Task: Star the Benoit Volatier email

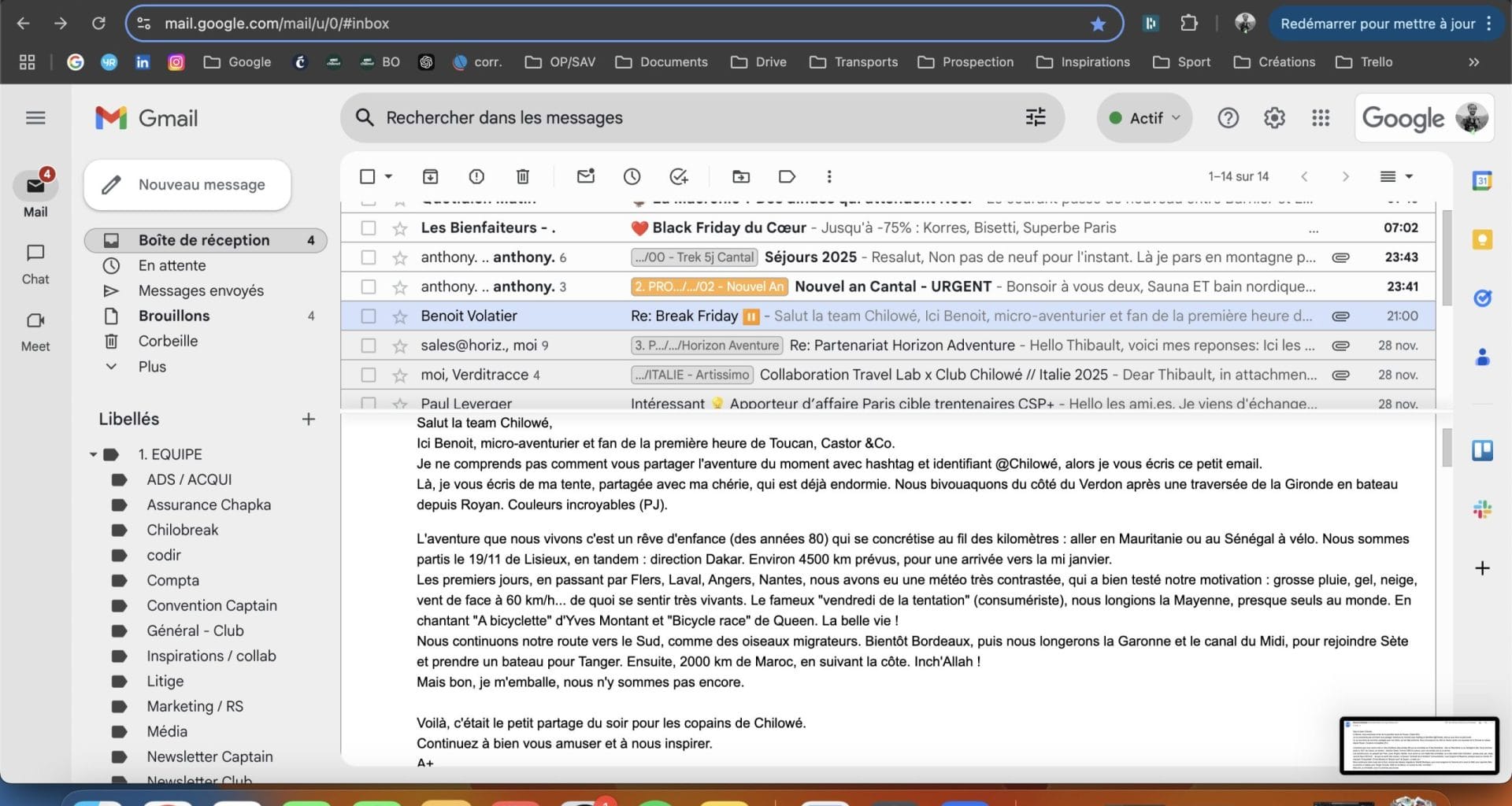Action: click(400, 316)
